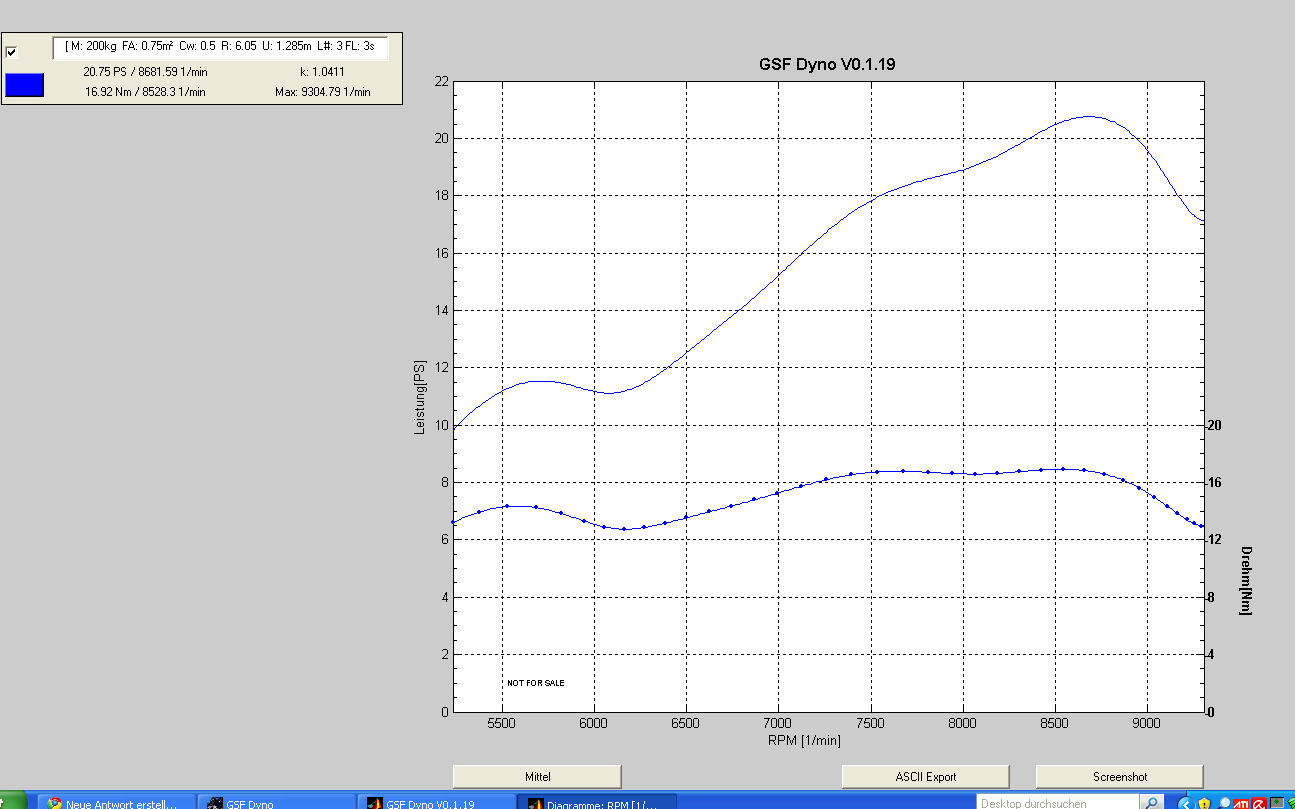Click the ASCII Export button
The height and width of the screenshot is (809, 1295).
click(925, 777)
